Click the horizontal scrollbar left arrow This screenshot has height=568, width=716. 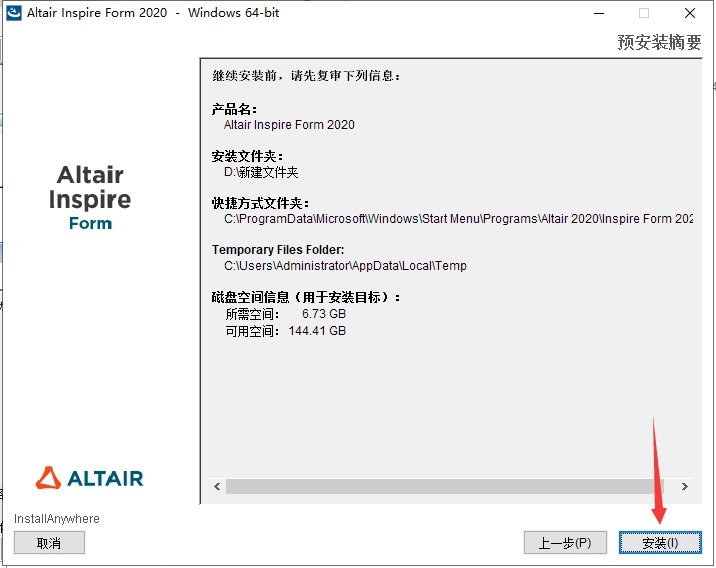pos(217,487)
